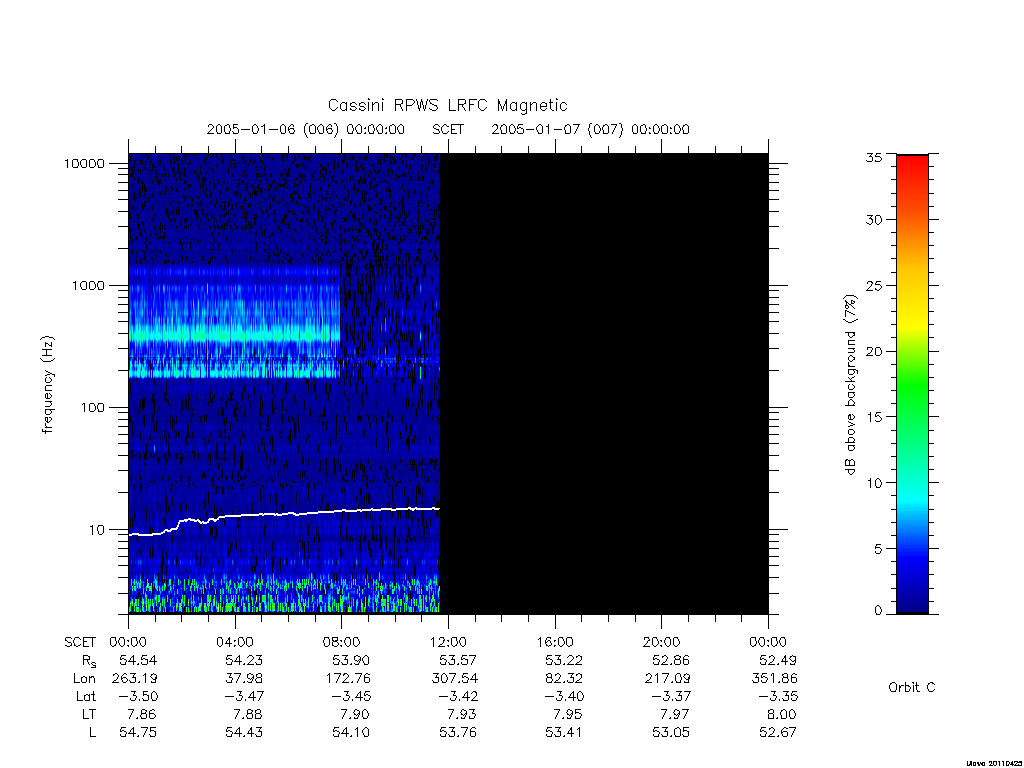
Task: Click the black no-data region of the spectrogram
Action: point(604,384)
